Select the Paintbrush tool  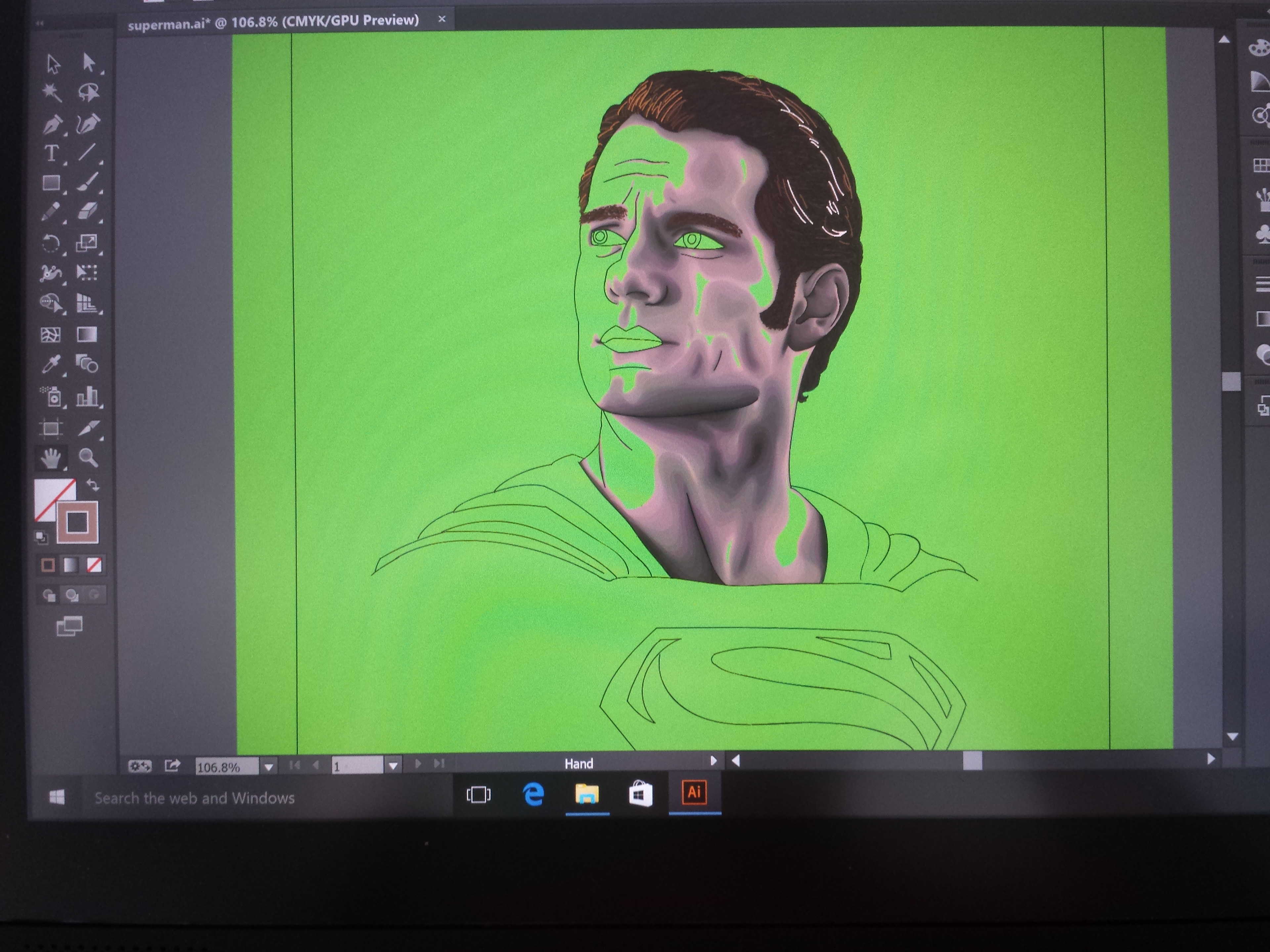click(x=87, y=182)
